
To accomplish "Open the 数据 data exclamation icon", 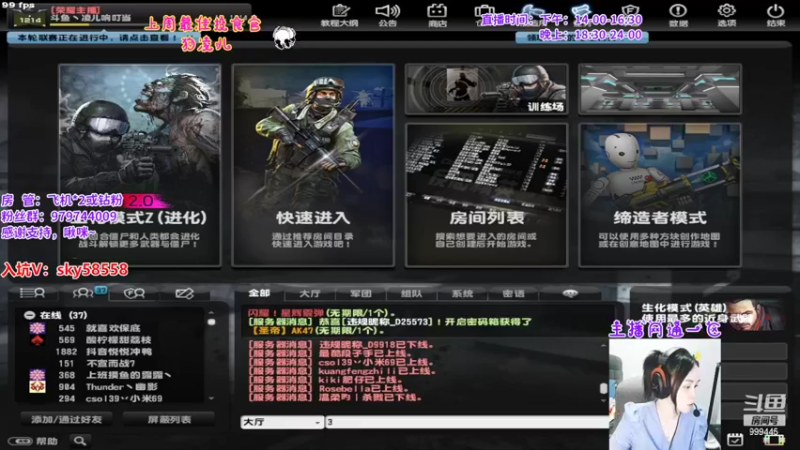I will click(678, 15).
